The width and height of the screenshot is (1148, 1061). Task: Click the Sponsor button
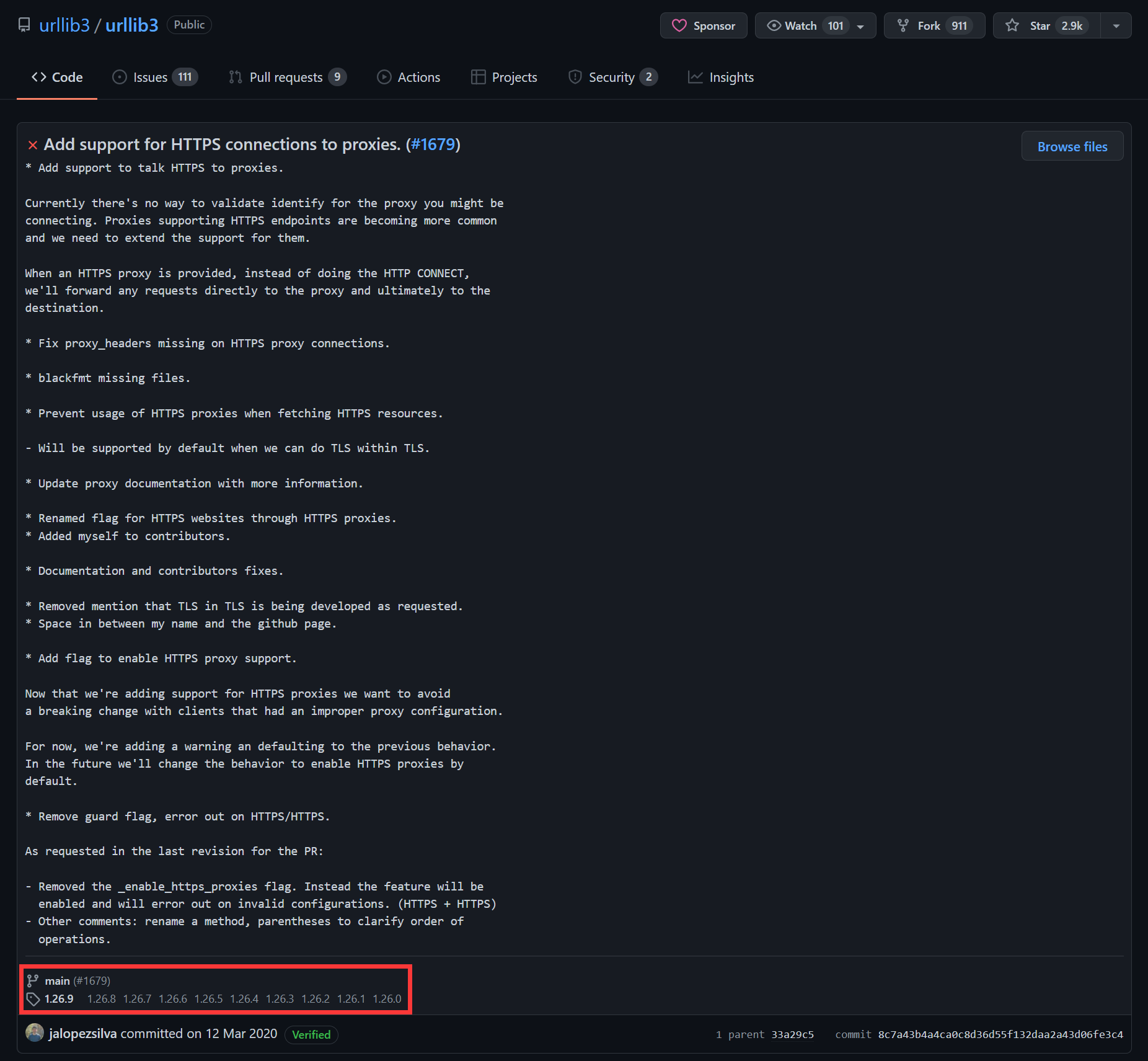704,25
